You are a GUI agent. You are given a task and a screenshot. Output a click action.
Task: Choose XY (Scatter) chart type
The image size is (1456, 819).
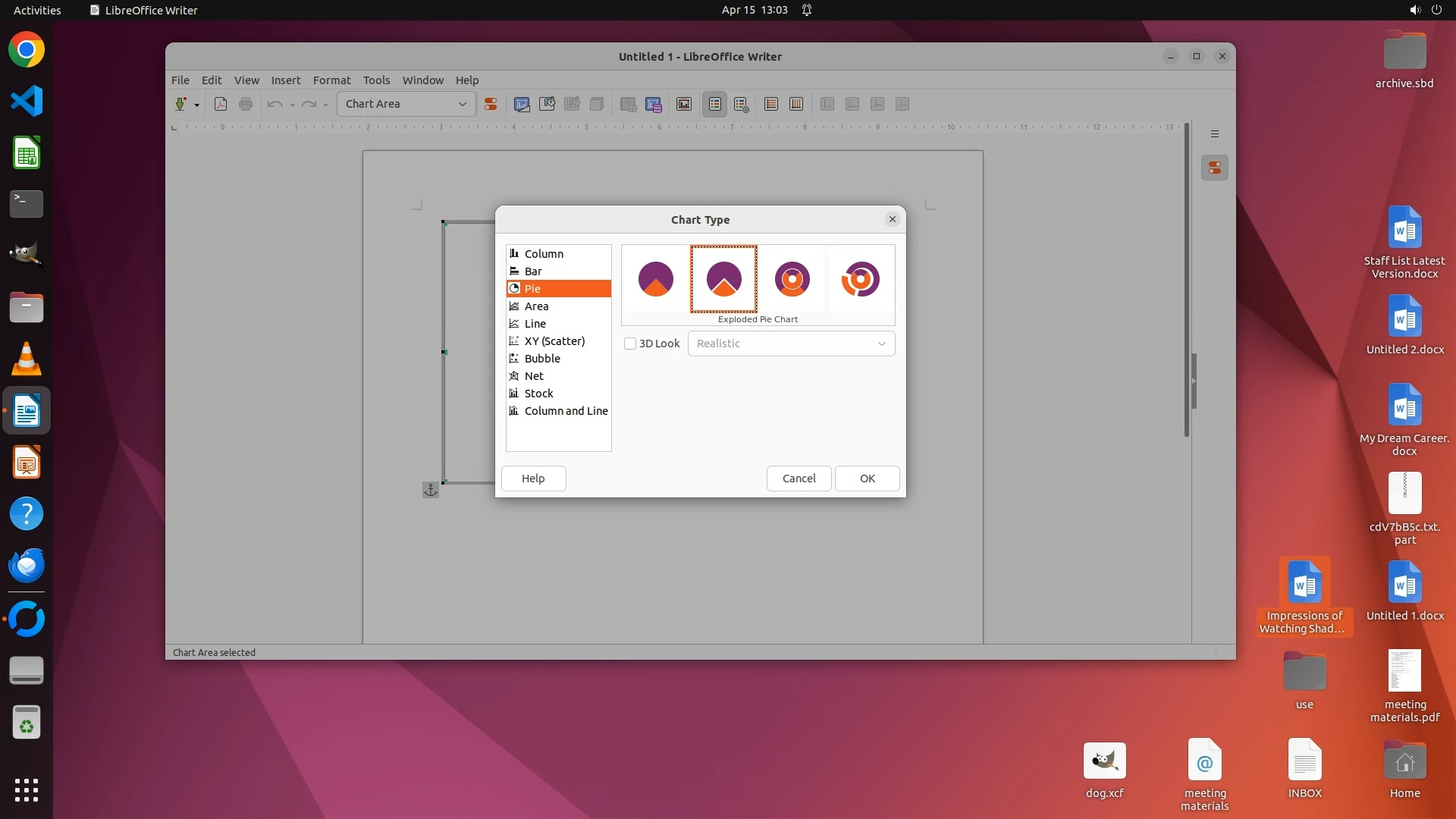(554, 341)
